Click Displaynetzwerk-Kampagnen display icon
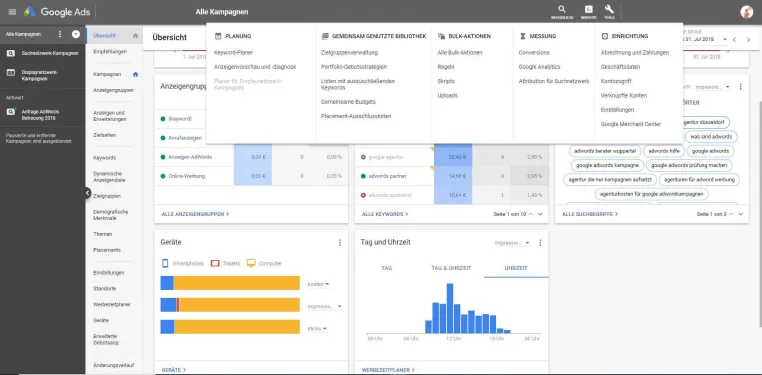This screenshot has height=375, width=762. (x=11, y=72)
